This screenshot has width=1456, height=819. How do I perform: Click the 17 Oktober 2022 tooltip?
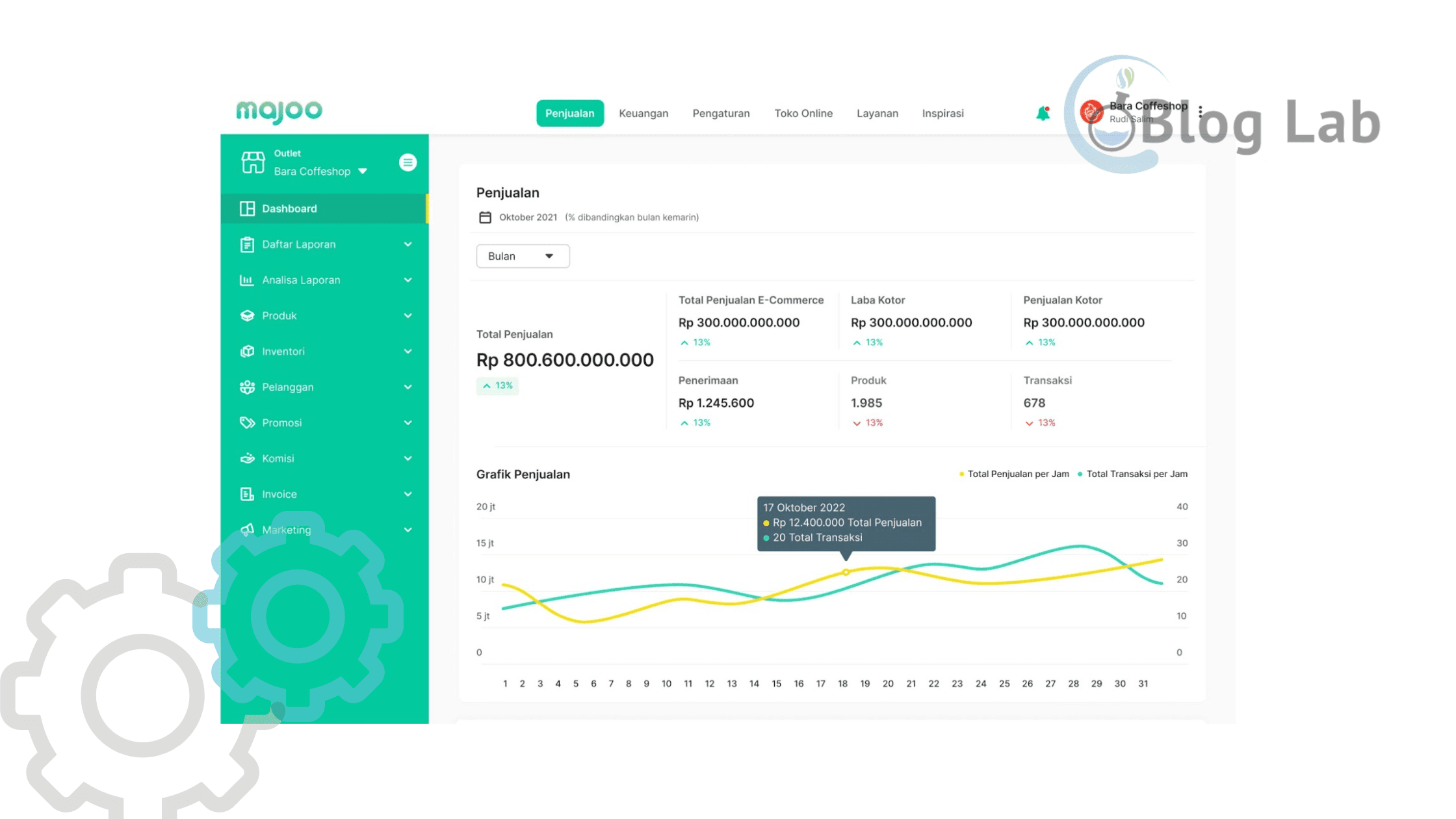(846, 523)
